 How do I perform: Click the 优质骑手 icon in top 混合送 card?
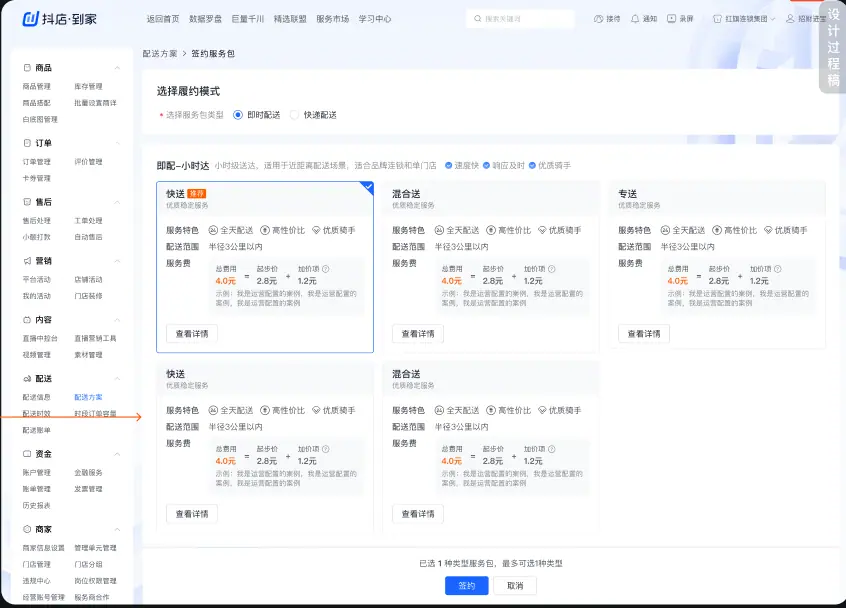[542, 230]
